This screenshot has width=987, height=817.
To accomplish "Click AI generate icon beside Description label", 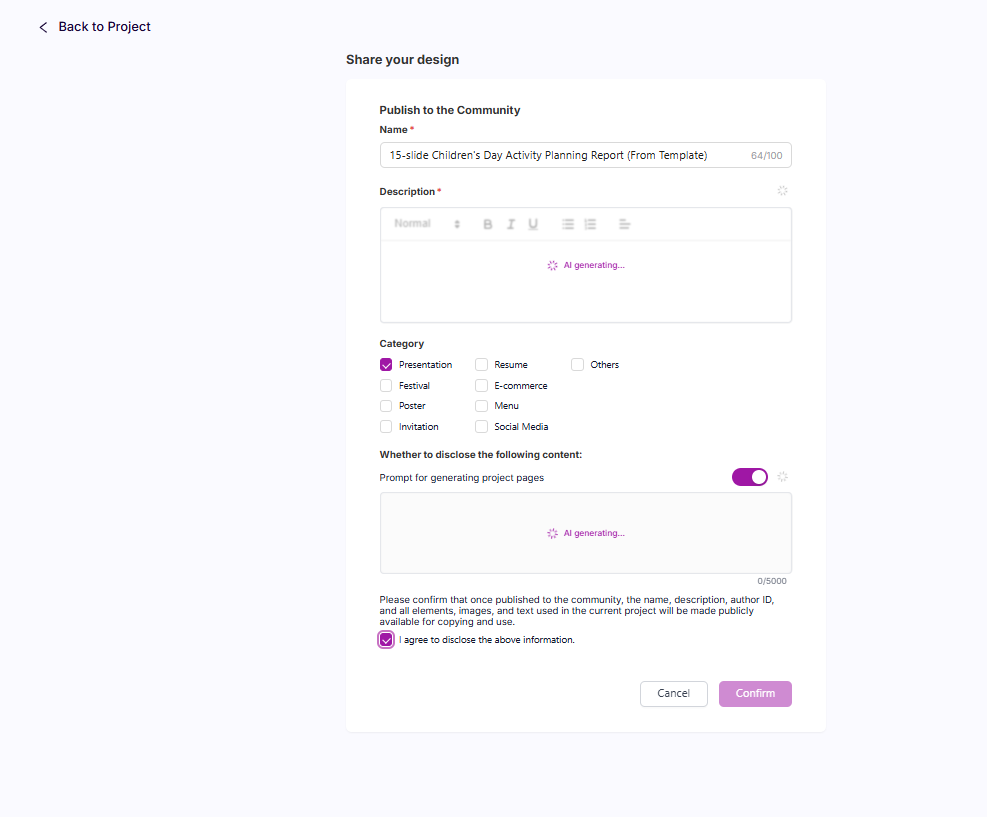I will [782, 191].
